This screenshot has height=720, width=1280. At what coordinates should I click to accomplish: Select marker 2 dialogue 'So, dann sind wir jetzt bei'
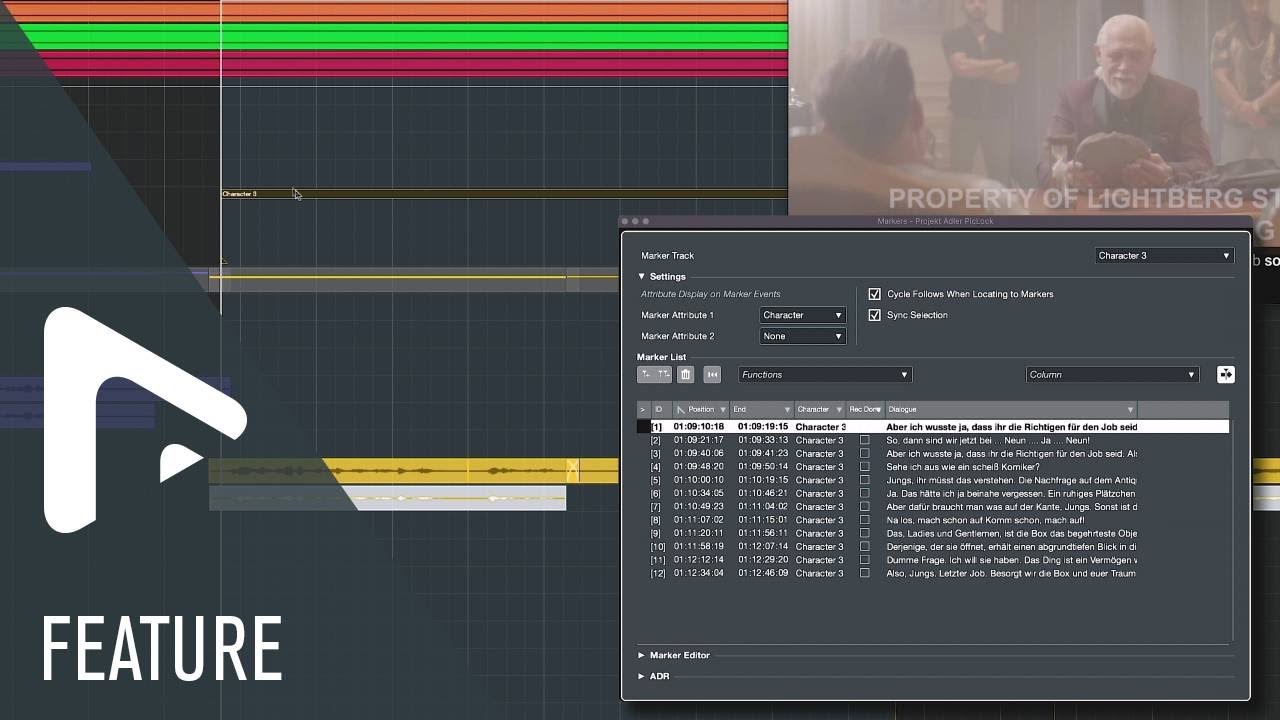[988, 440]
